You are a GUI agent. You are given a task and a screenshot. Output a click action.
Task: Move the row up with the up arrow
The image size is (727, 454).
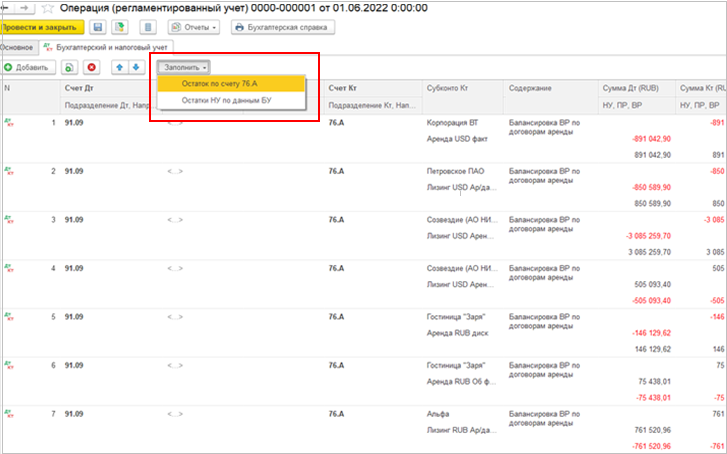tap(120, 68)
